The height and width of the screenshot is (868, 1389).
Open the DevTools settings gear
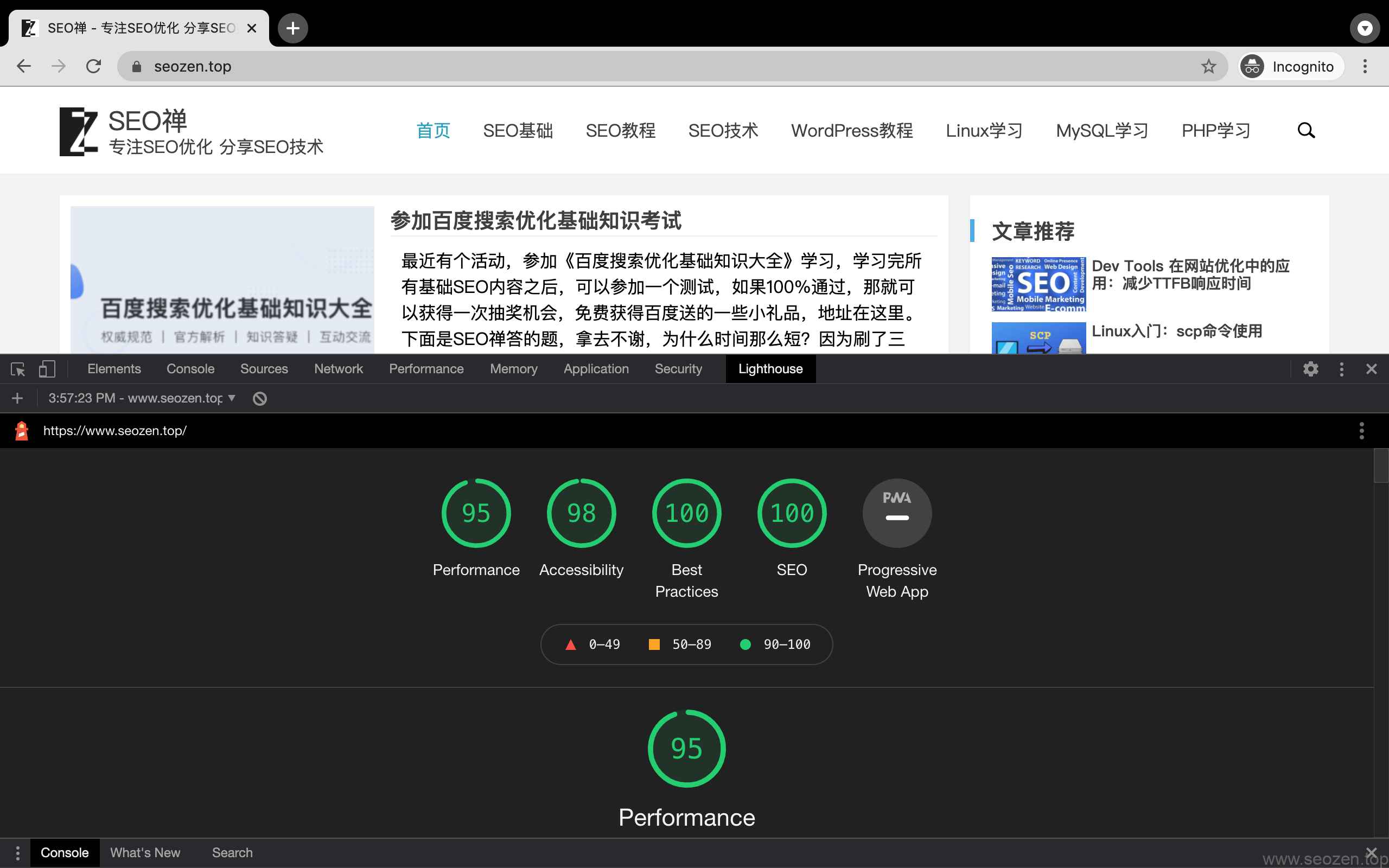pyautogui.click(x=1311, y=369)
